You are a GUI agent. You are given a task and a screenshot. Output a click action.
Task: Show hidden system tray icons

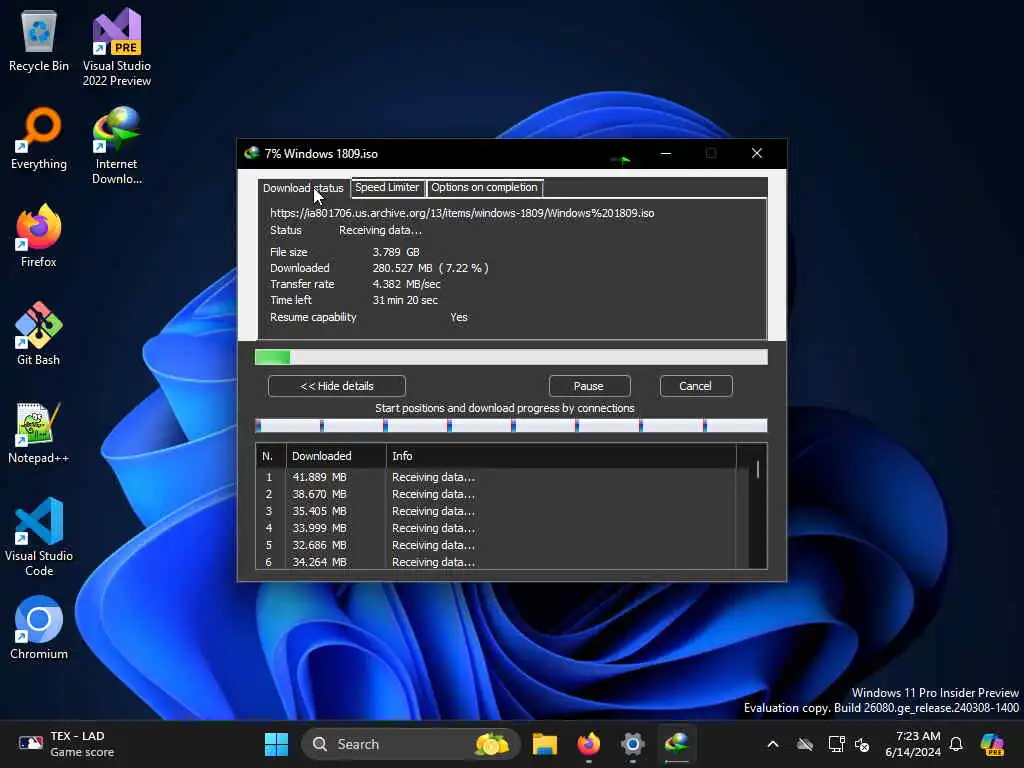pos(773,744)
